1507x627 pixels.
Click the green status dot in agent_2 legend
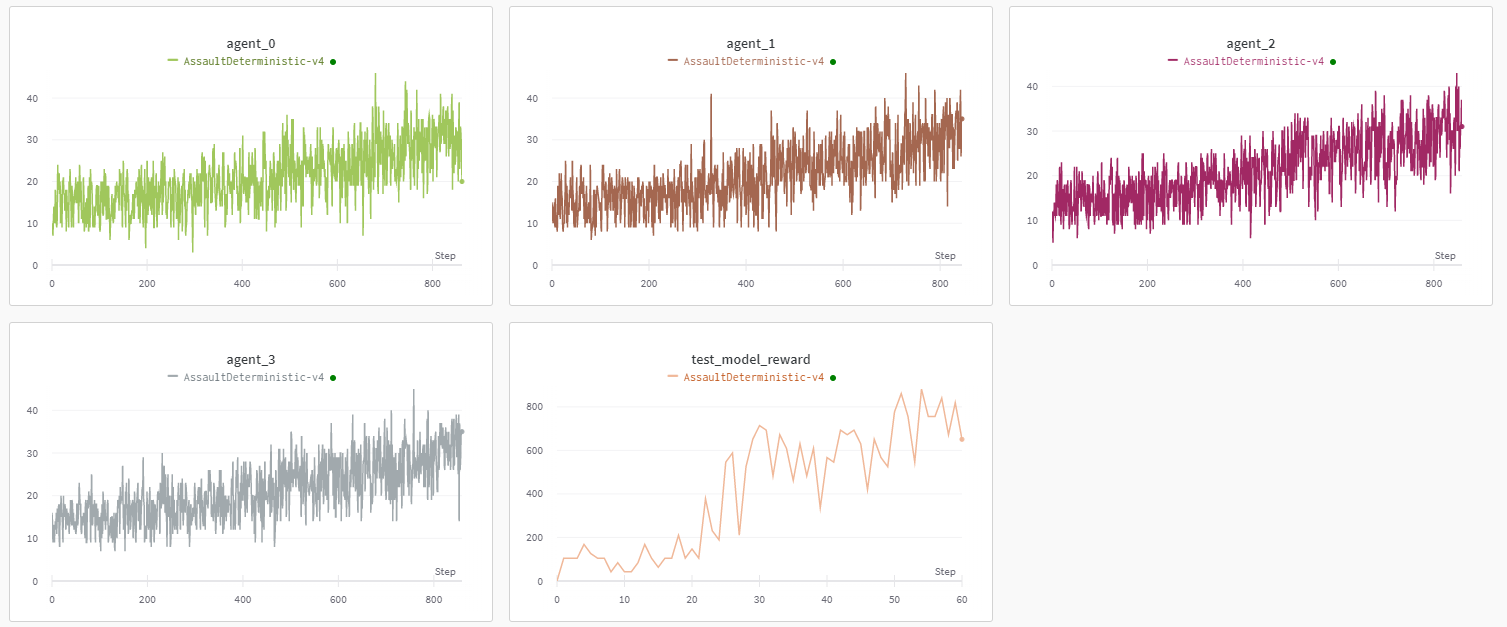pos(1333,62)
